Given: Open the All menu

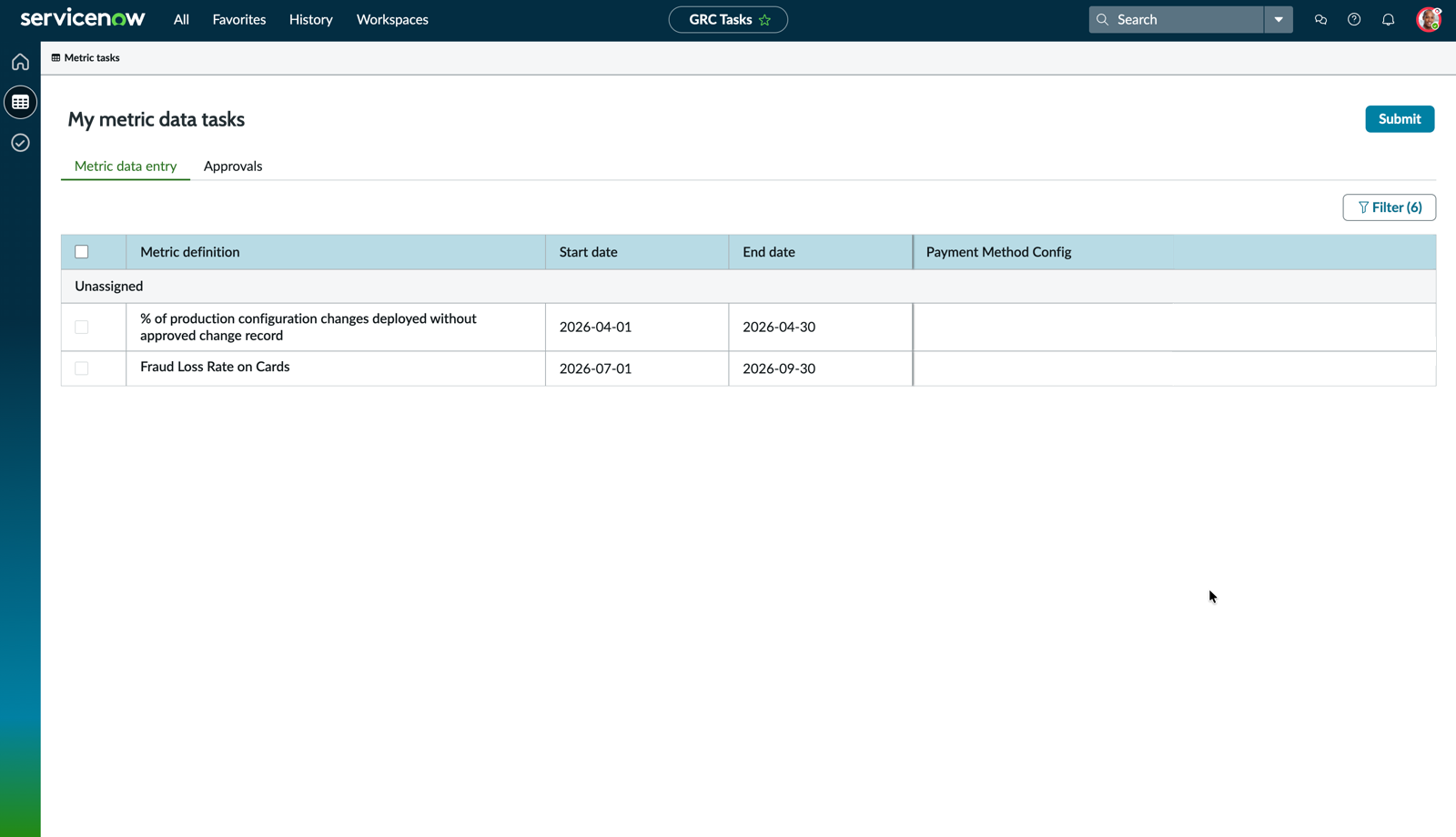Looking at the screenshot, I should click(x=181, y=19).
